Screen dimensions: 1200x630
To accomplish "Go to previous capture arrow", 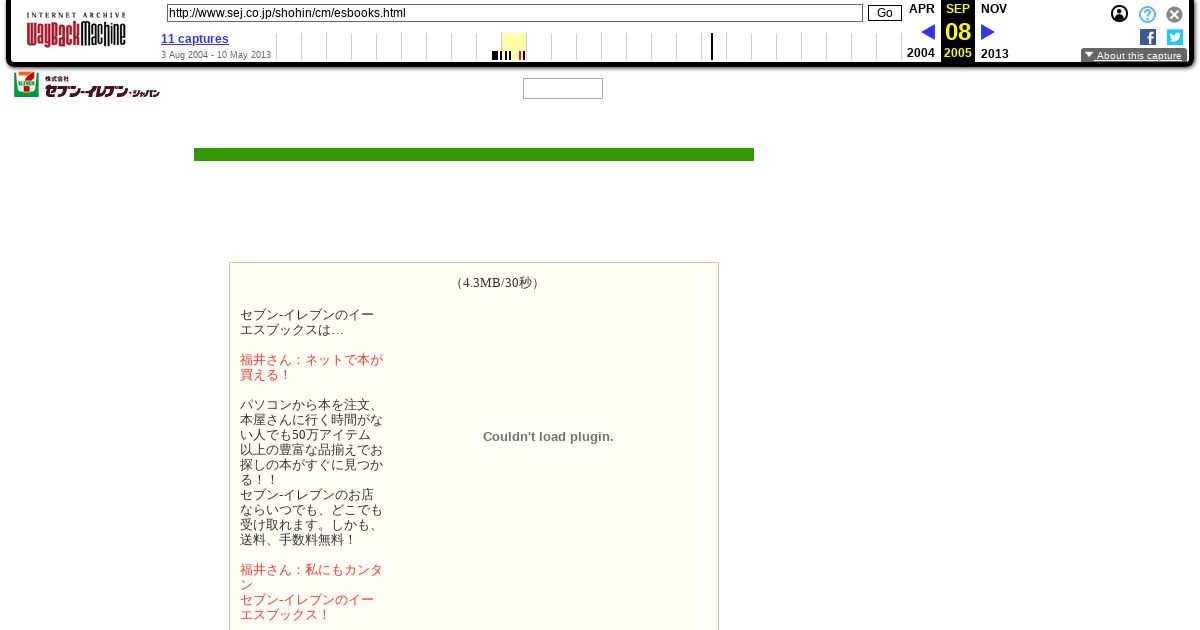I will 928,32.
